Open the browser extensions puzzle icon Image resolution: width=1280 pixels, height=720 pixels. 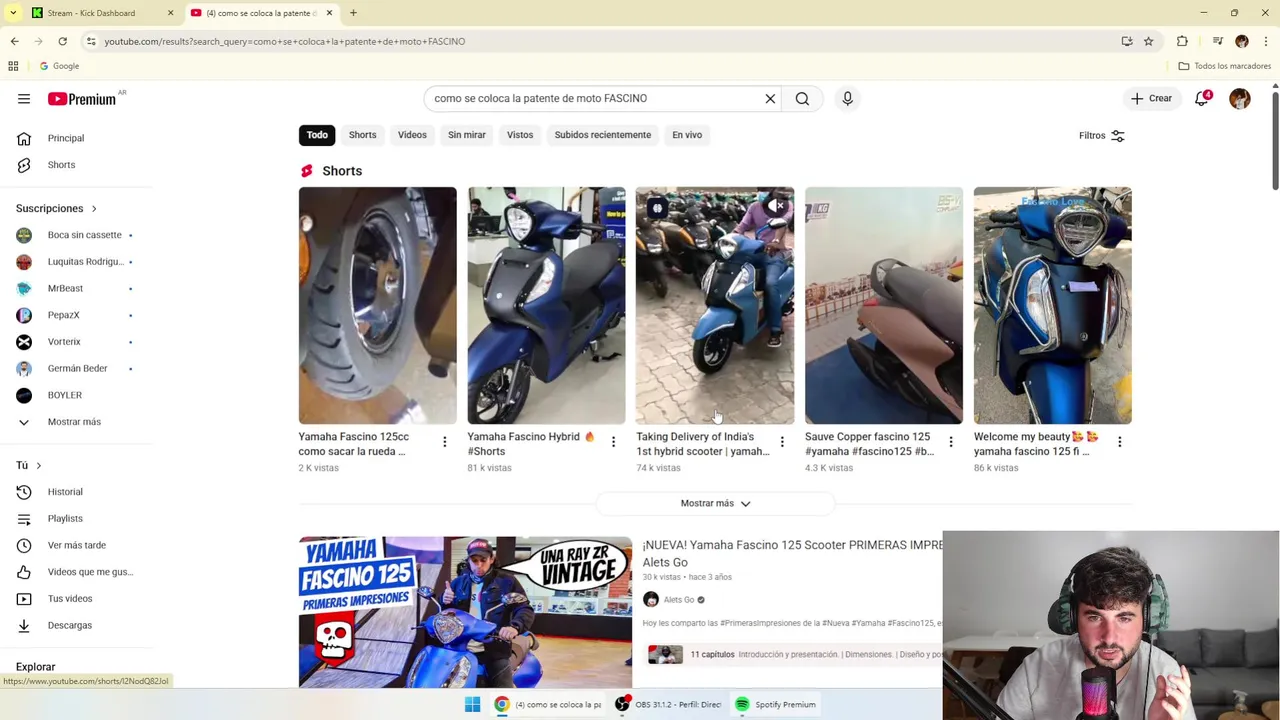(x=1182, y=41)
